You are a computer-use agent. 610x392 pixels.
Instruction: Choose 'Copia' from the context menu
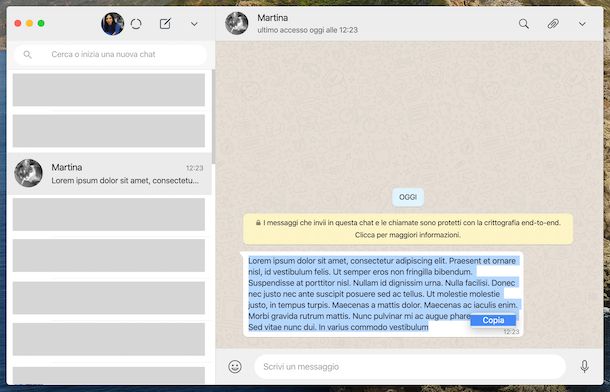(x=493, y=320)
